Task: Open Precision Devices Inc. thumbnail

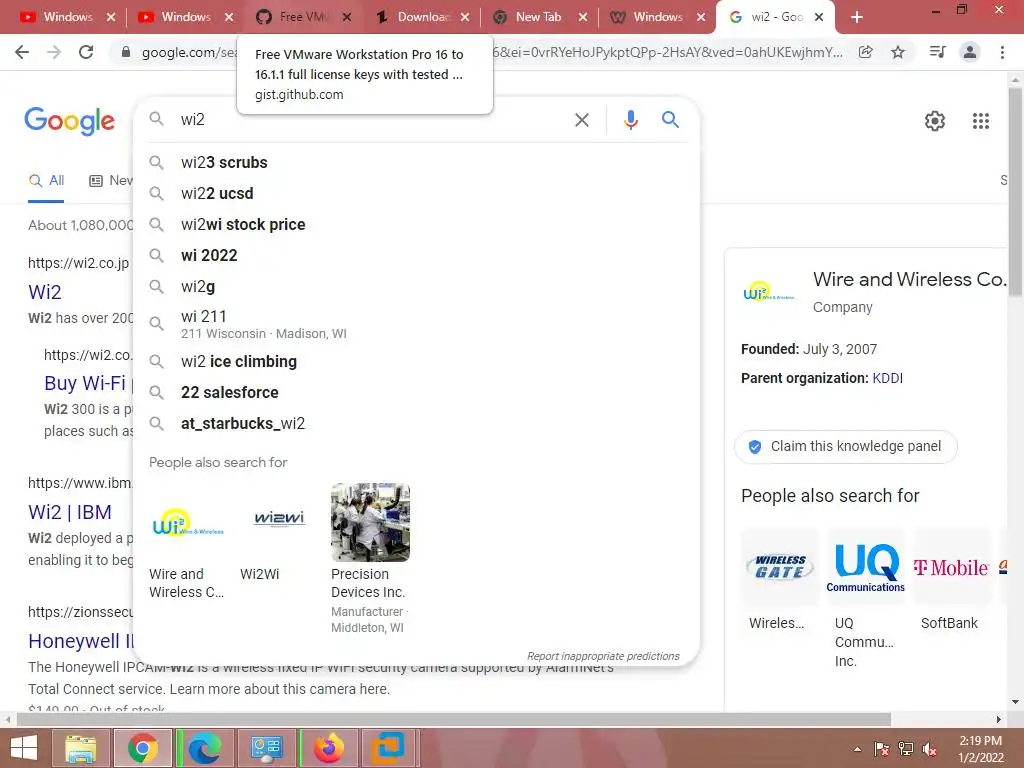Action: tap(370, 522)
